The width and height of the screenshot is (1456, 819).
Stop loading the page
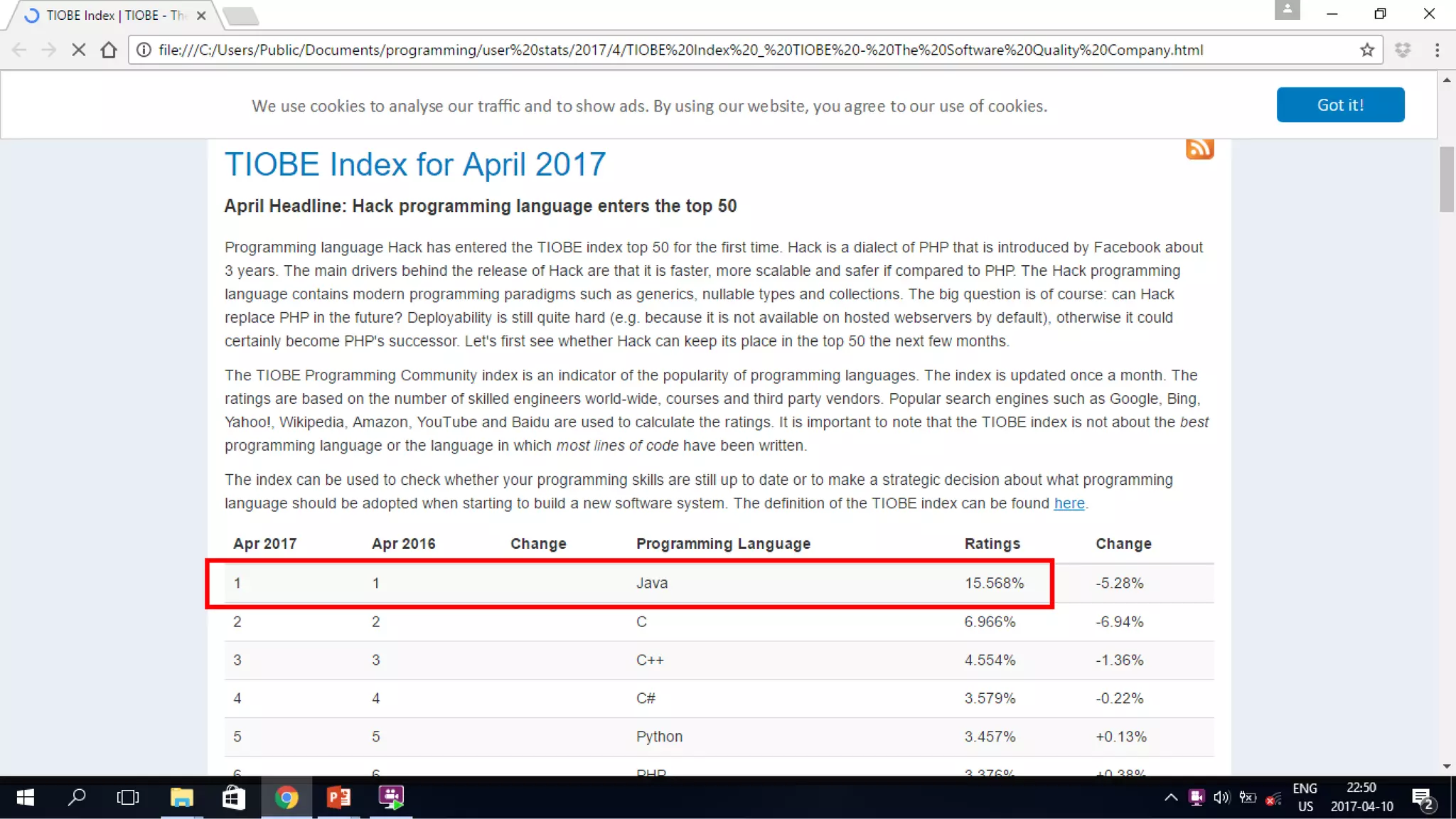tap(79, 50)
